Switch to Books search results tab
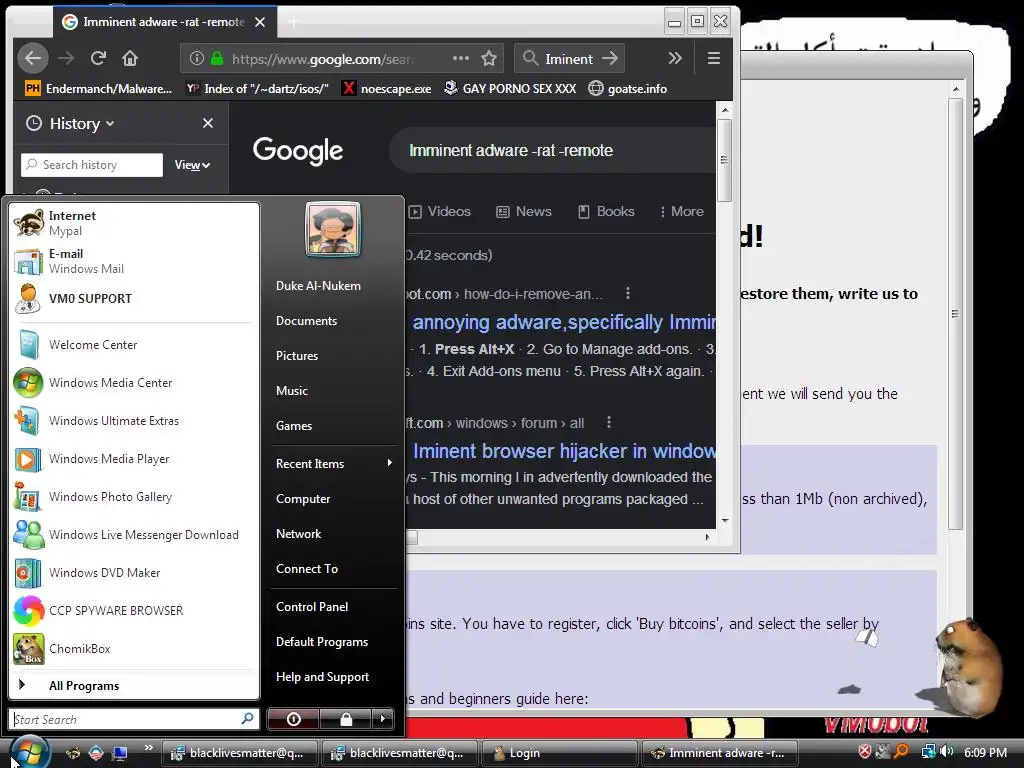The width and height of the screenshot is (1024, 768). 606,212
